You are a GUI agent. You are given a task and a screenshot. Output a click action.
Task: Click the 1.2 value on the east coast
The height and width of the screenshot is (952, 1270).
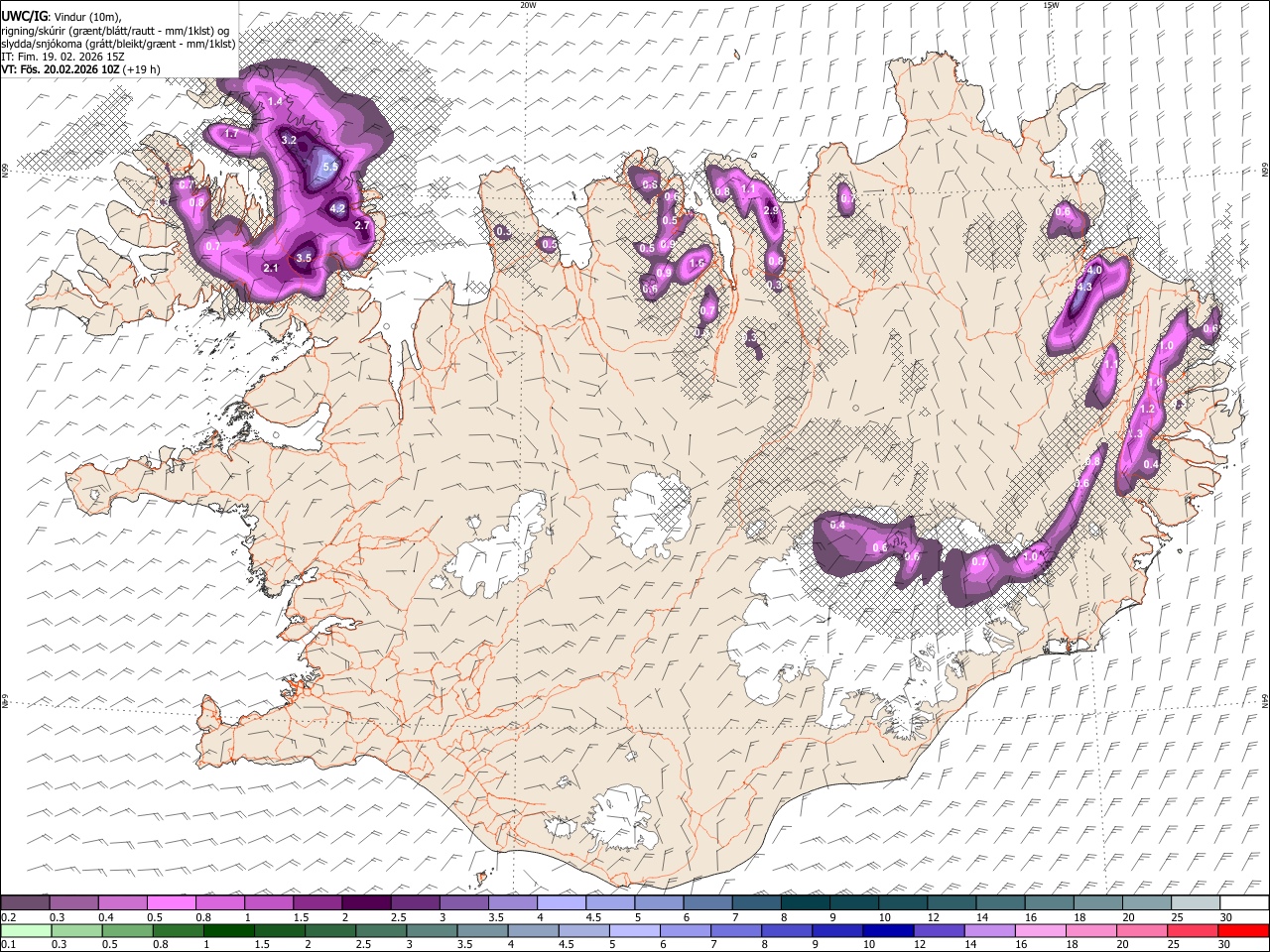(x=1148, y=409)
